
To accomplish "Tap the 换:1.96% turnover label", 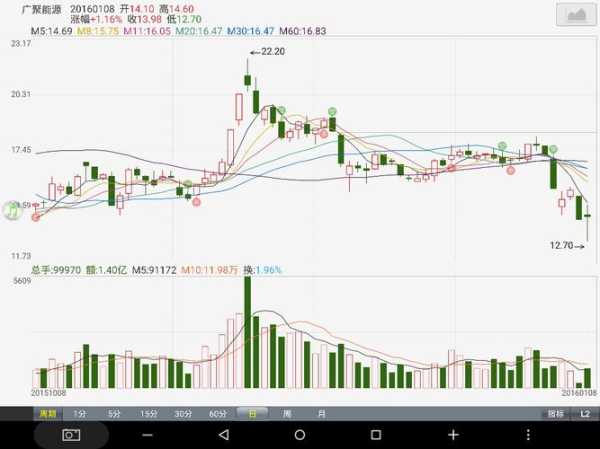I will click(x=263, y=270).
